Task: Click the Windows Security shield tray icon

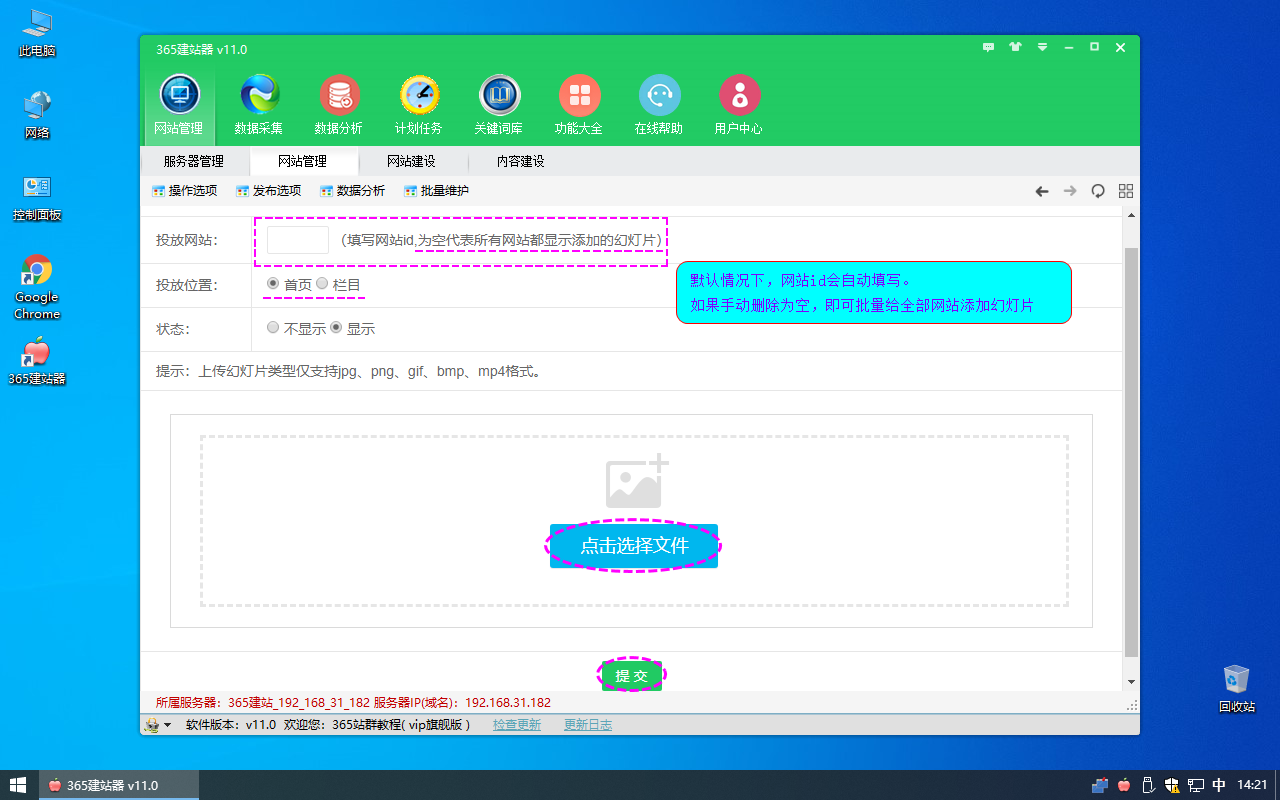Action: 1171,785
